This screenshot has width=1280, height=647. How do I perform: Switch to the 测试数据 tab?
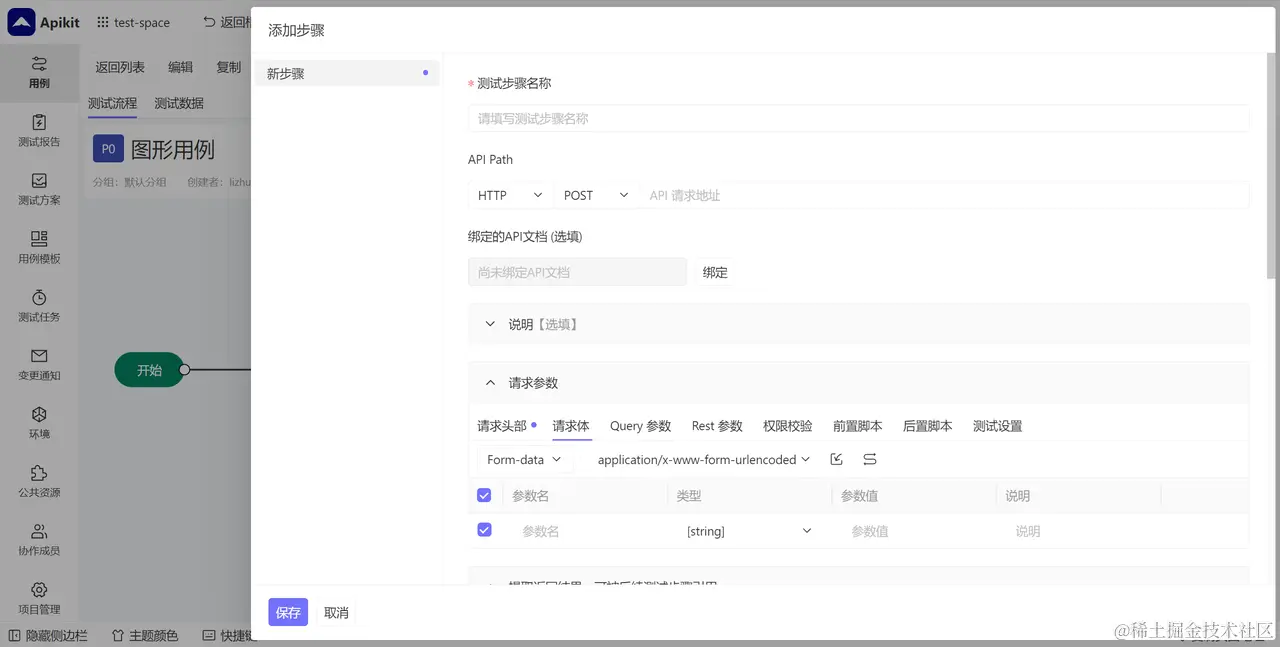(179, 103)
